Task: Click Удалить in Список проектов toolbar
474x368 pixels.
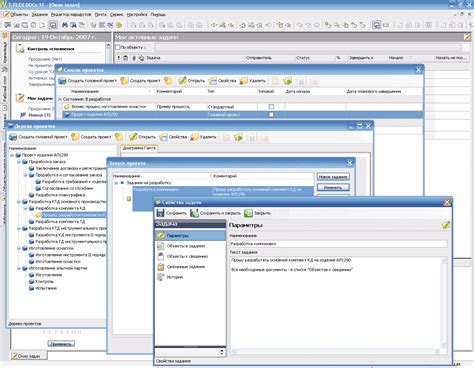Action: coord(253,81)
